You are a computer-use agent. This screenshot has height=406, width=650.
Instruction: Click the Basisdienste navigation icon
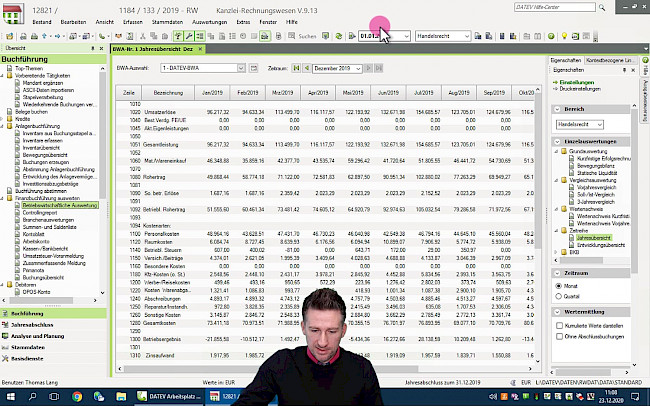click(x=6, y=358)
